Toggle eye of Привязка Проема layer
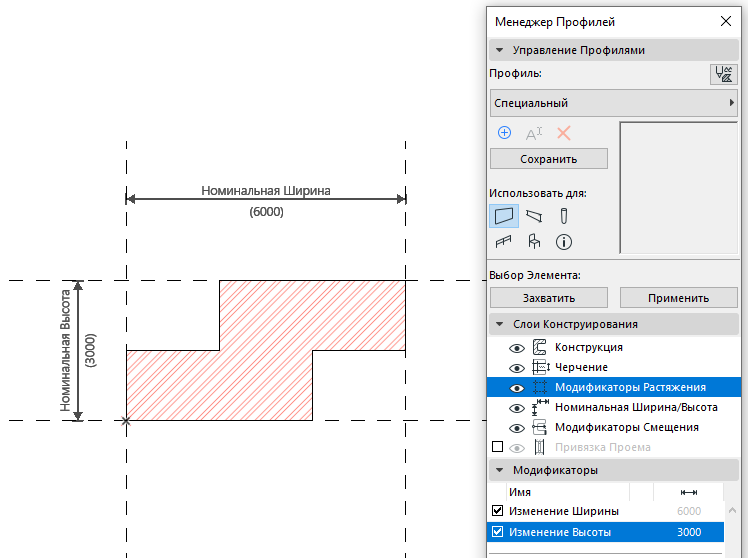The height and width of the screenshot is (558, 748). click(x=517, y=448)
